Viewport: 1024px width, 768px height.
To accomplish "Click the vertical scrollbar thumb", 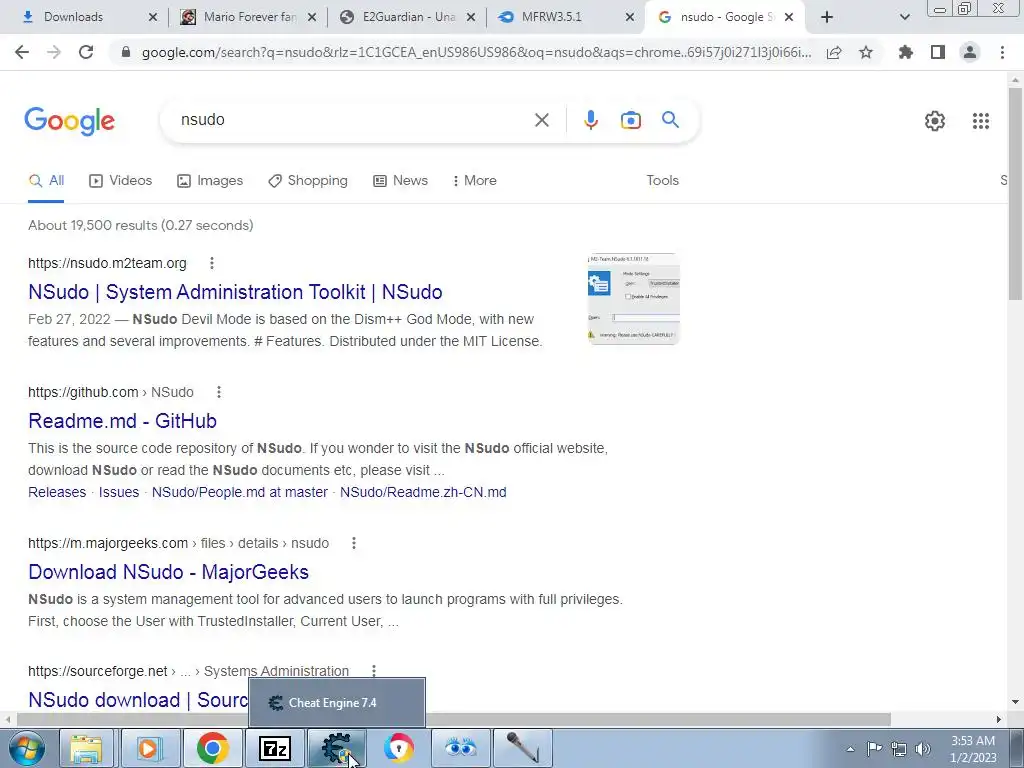I will [1015, 193].
